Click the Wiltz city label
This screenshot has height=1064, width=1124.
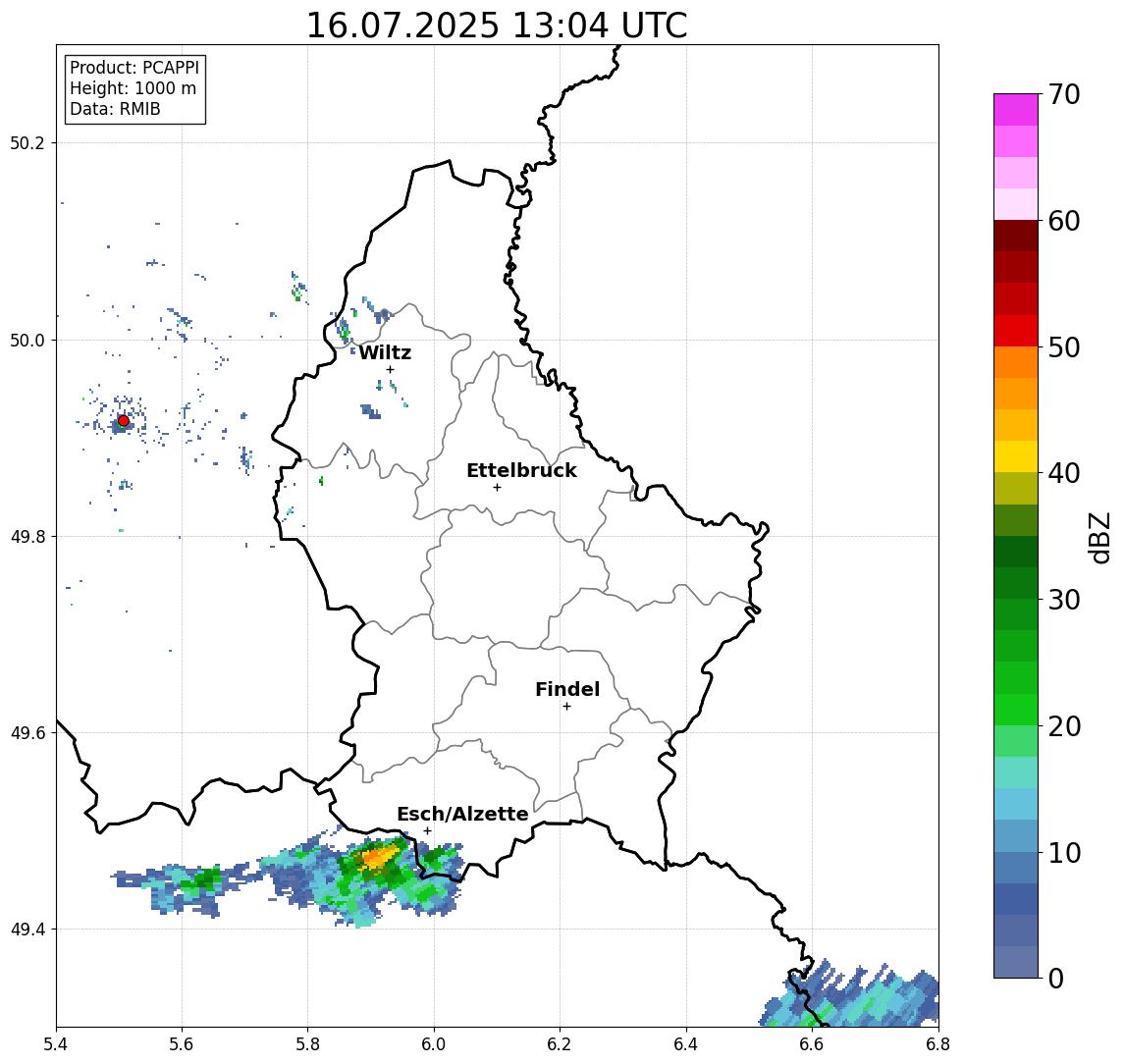[385, 352]
